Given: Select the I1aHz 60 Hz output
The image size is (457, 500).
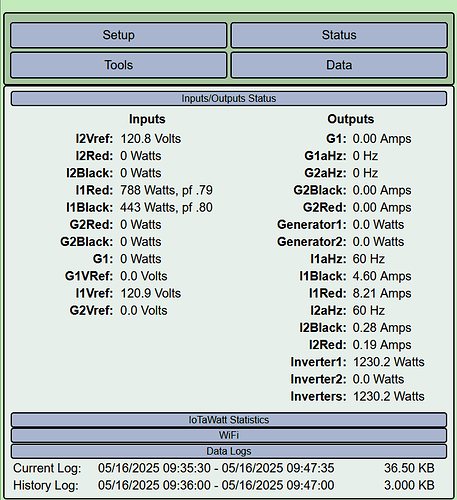Looking at the screenshot, I should [x=369, y=259].
